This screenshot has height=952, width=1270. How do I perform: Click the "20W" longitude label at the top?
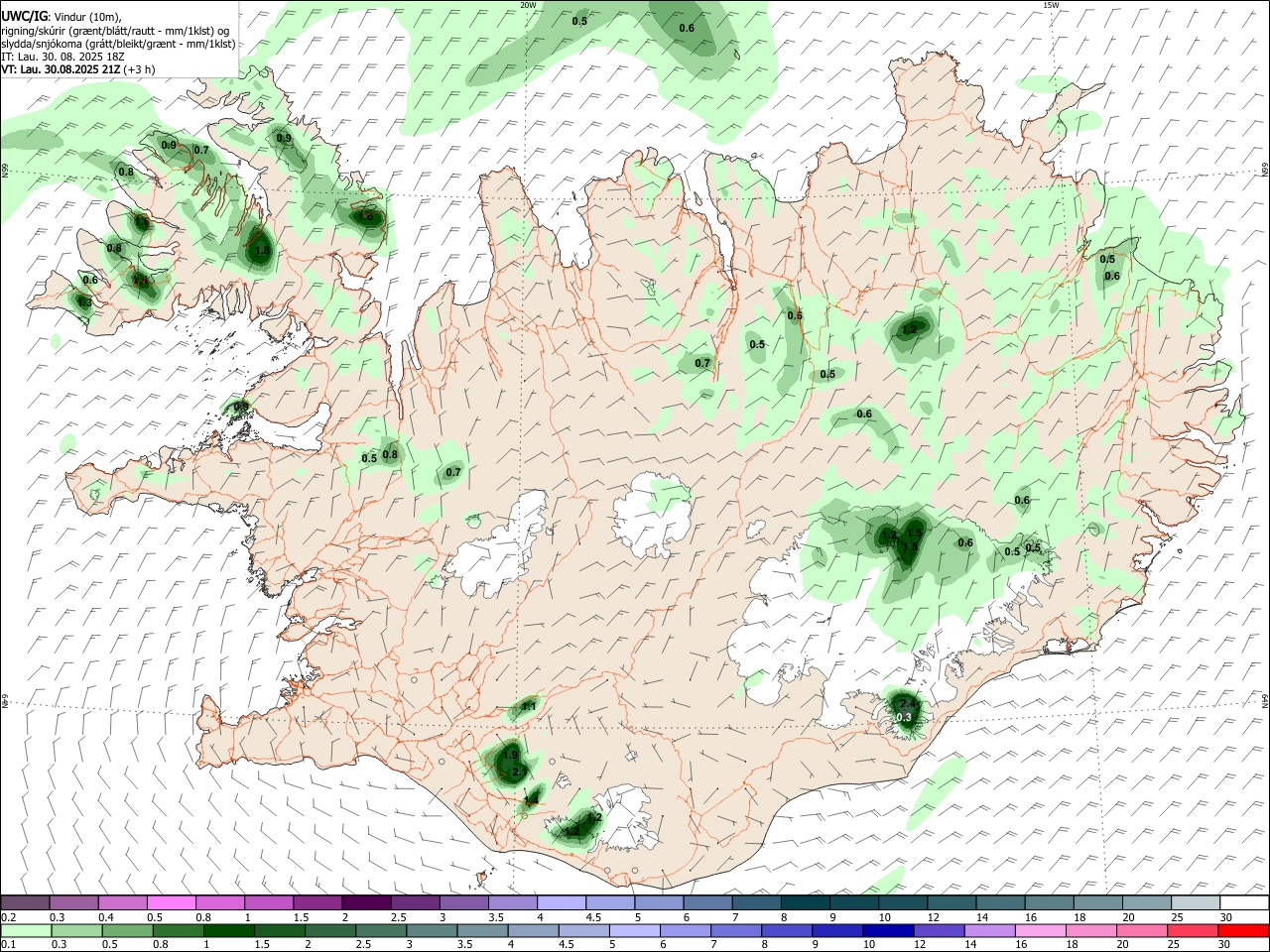(x=528, y=5)
